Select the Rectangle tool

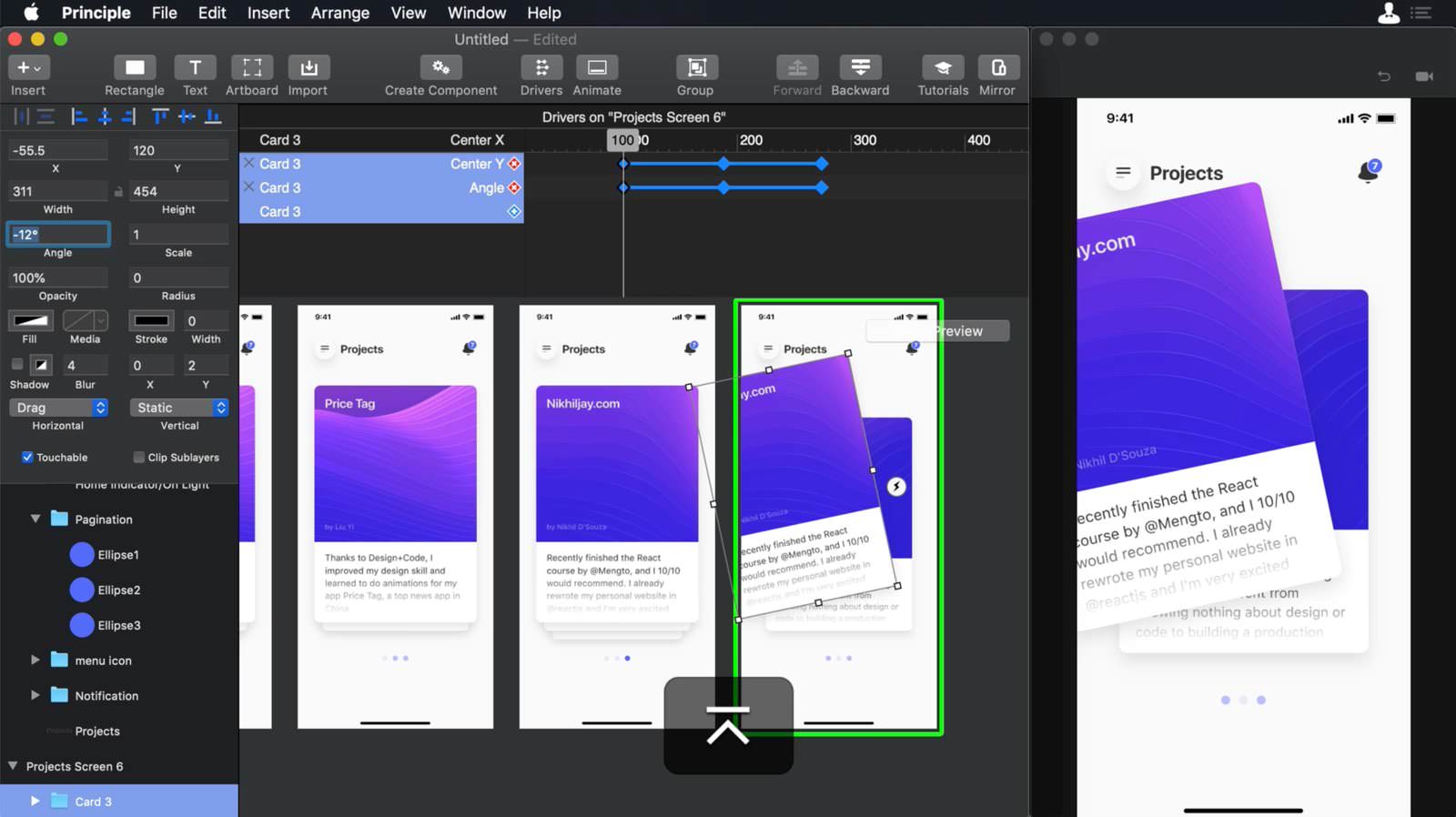(x=135, y=68)
